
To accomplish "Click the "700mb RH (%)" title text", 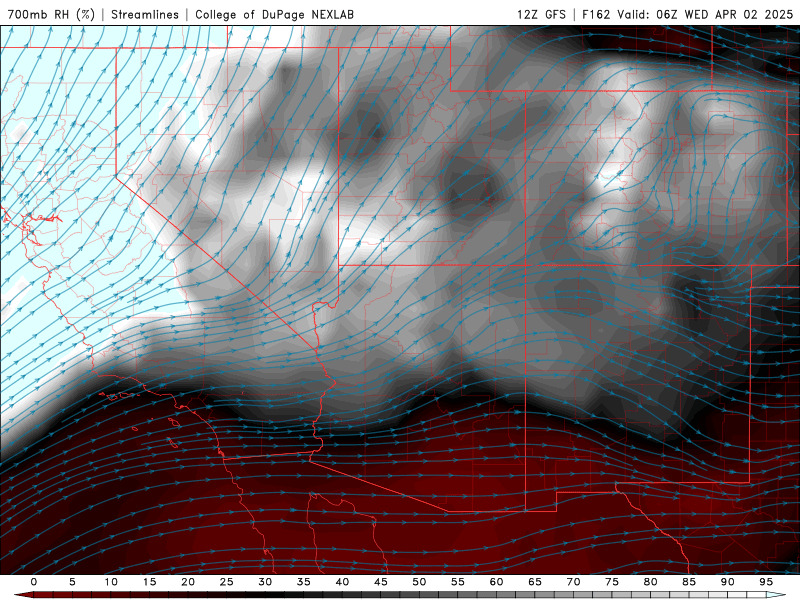I will (x=51, y=14).
